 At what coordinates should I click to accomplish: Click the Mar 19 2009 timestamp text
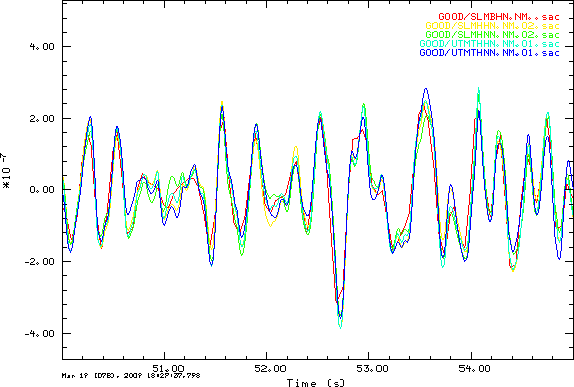[131, 376]
